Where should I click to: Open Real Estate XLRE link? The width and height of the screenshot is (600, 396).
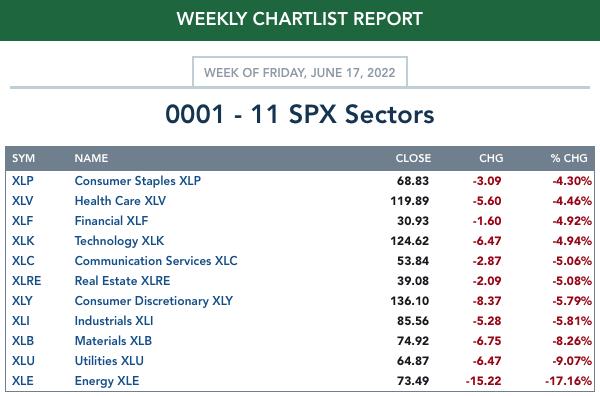tap(122, 280)
